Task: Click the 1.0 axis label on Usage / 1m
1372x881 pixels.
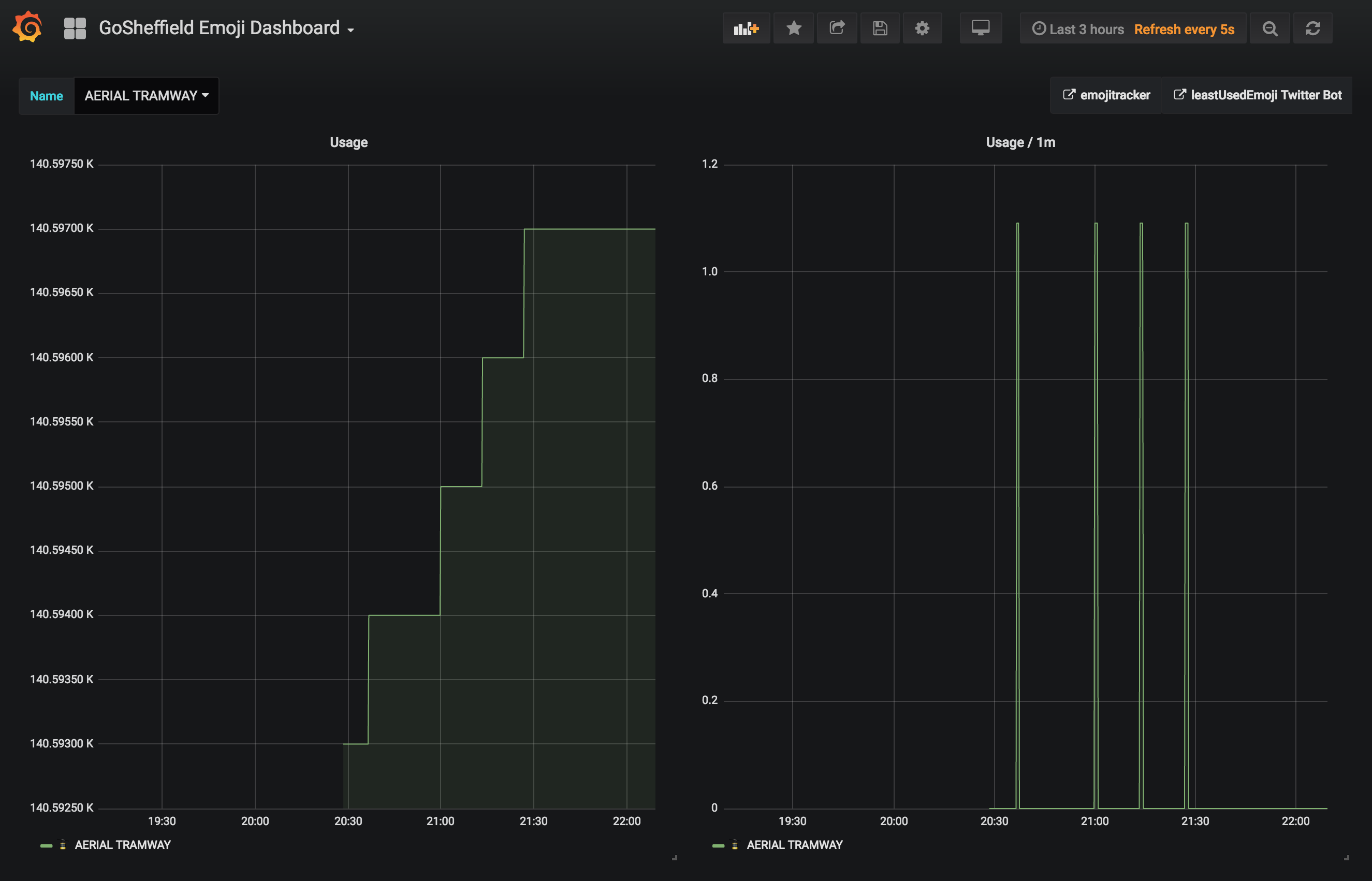Action: point(709,271)
